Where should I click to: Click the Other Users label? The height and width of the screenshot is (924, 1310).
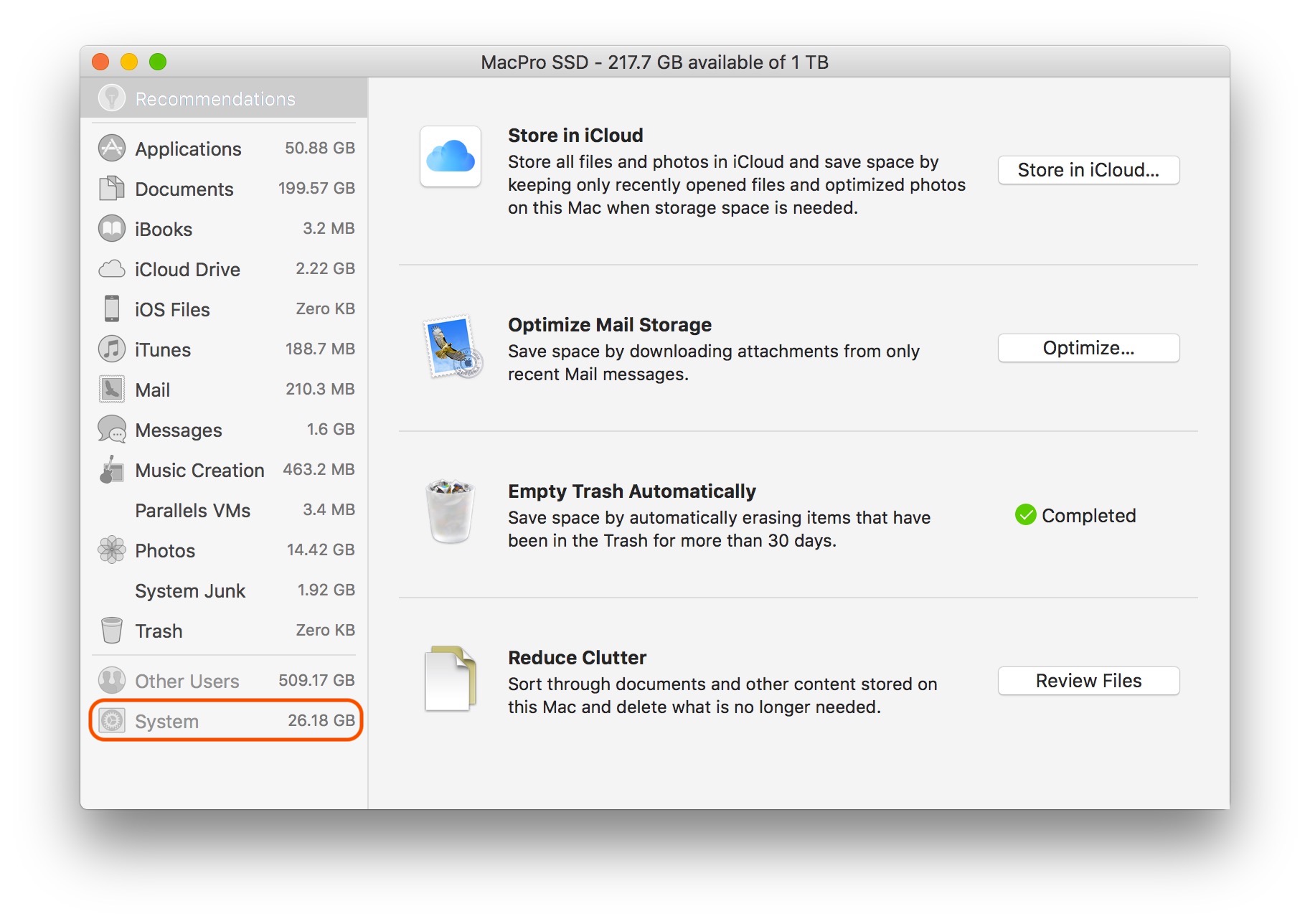pyautogui.click(x=187, y=681)
